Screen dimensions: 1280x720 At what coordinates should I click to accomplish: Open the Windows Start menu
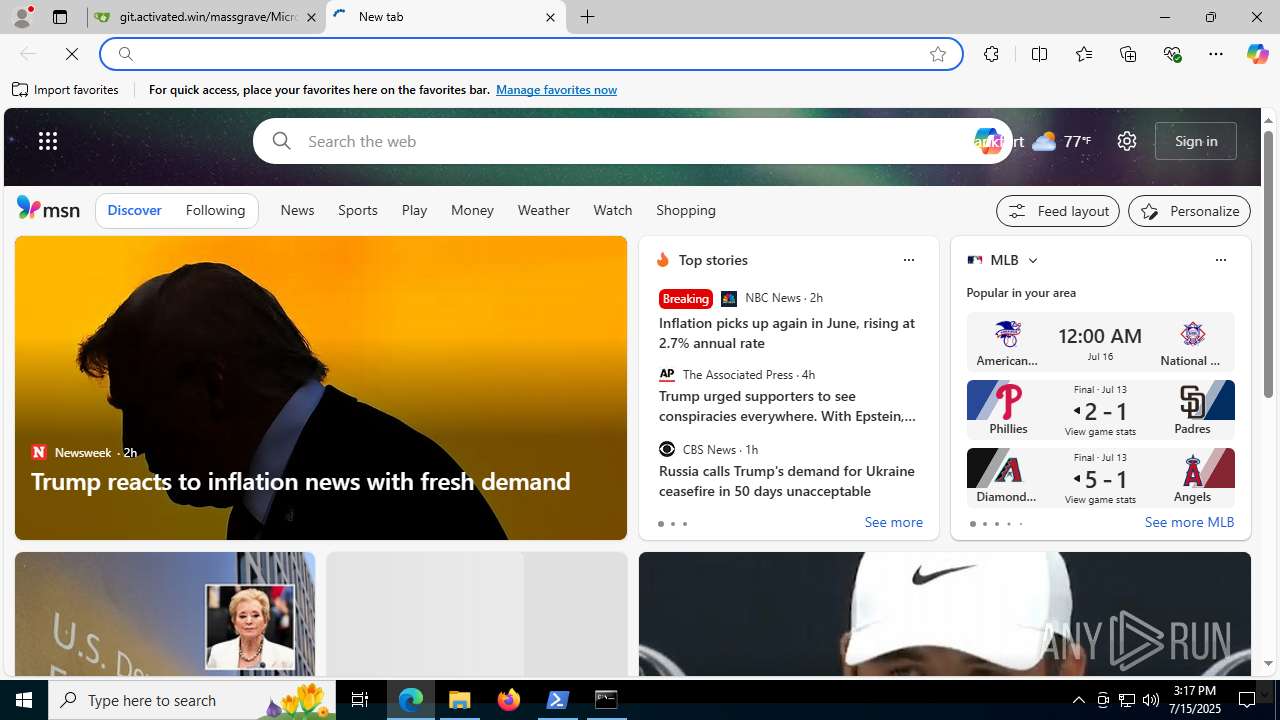(24, 700)
